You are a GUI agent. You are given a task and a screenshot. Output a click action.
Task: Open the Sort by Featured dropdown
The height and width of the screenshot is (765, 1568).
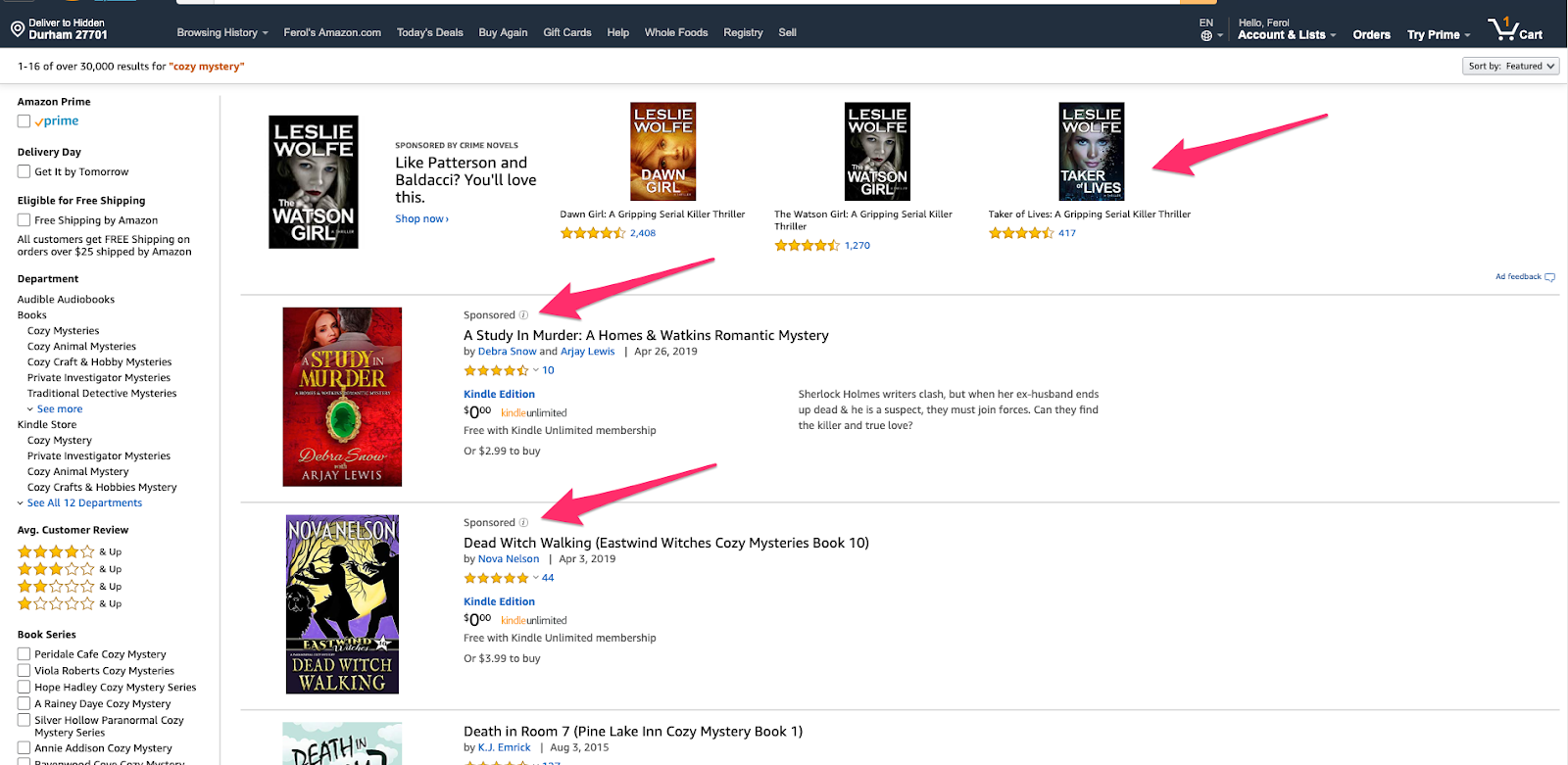(1510, 67)
